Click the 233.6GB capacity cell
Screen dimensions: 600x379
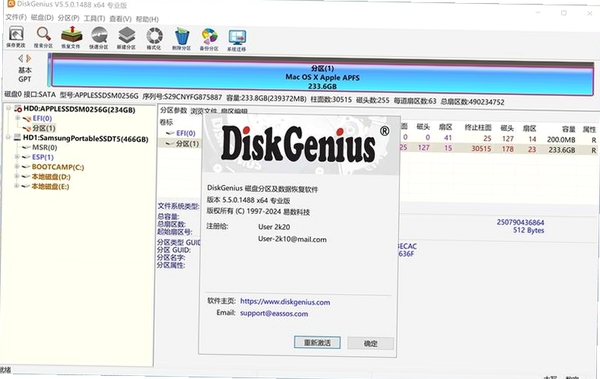(x=562, y=150)
